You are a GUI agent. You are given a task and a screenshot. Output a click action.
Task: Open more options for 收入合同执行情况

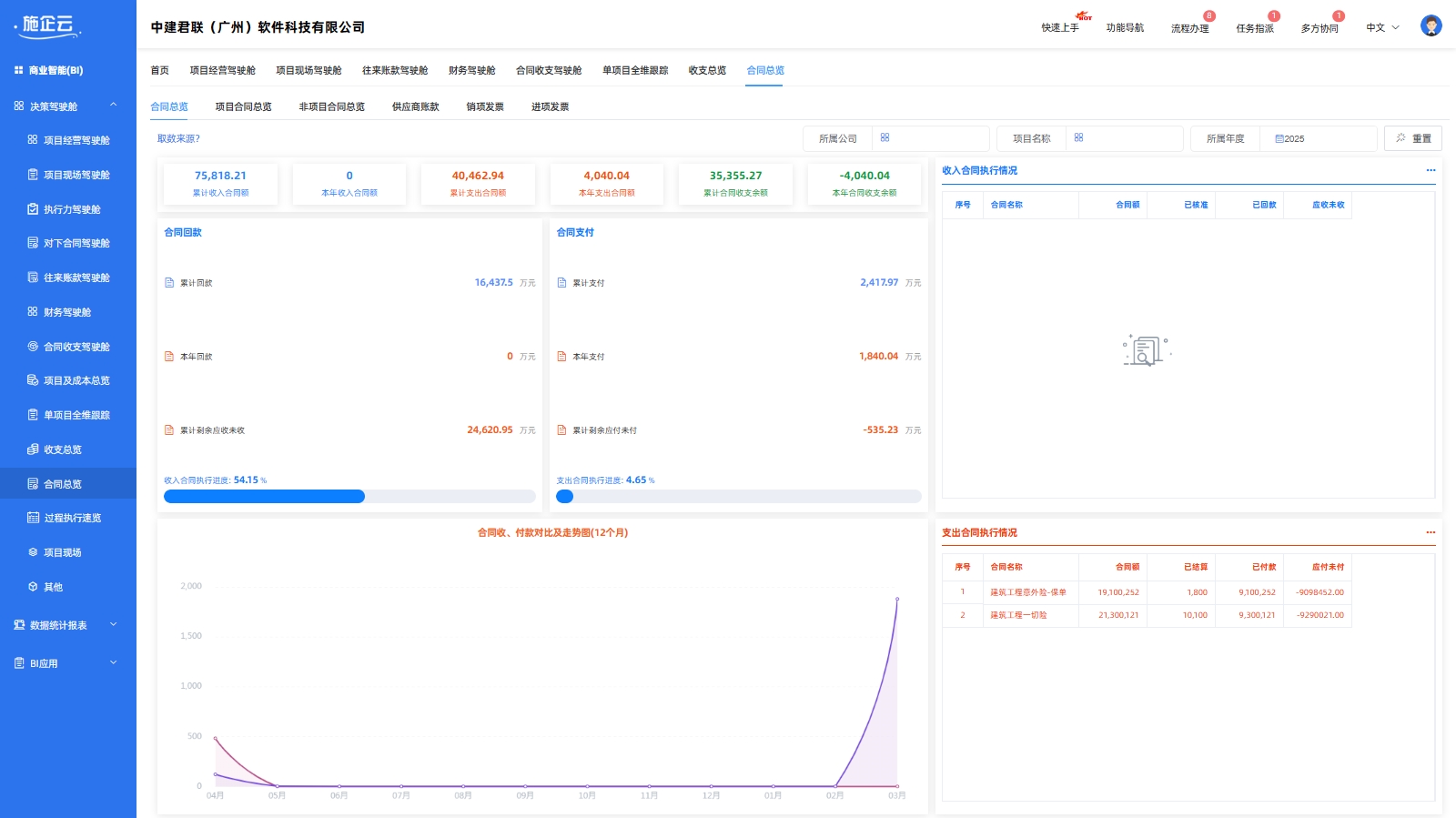(x=1431, y=170)
